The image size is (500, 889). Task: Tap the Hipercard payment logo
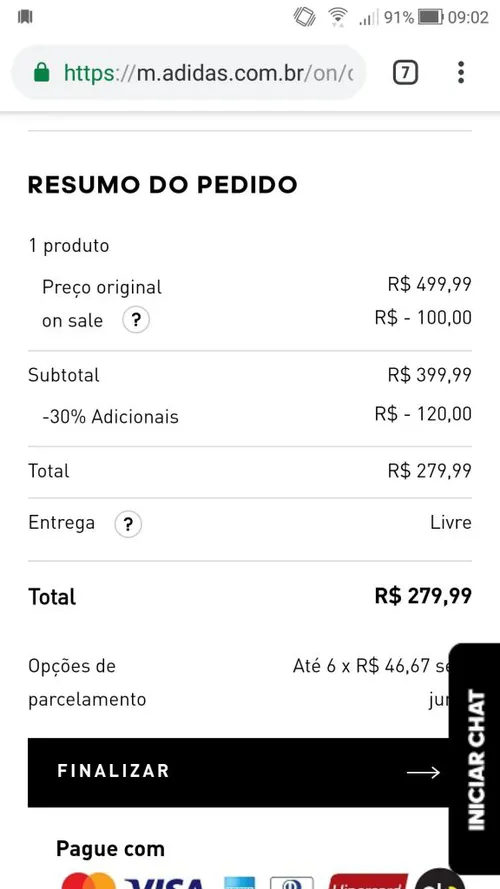coord(368,882)
